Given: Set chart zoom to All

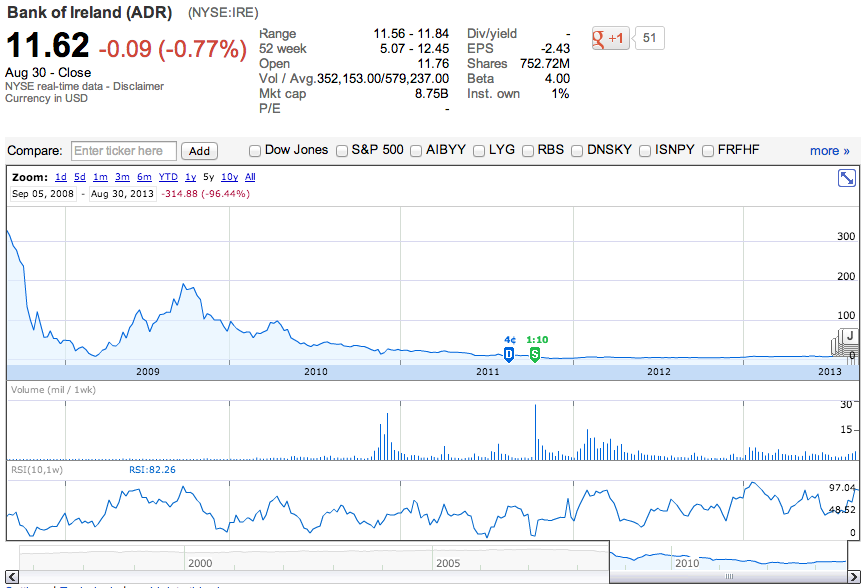Looking at the screenshot, I should [x=250, y=177].
